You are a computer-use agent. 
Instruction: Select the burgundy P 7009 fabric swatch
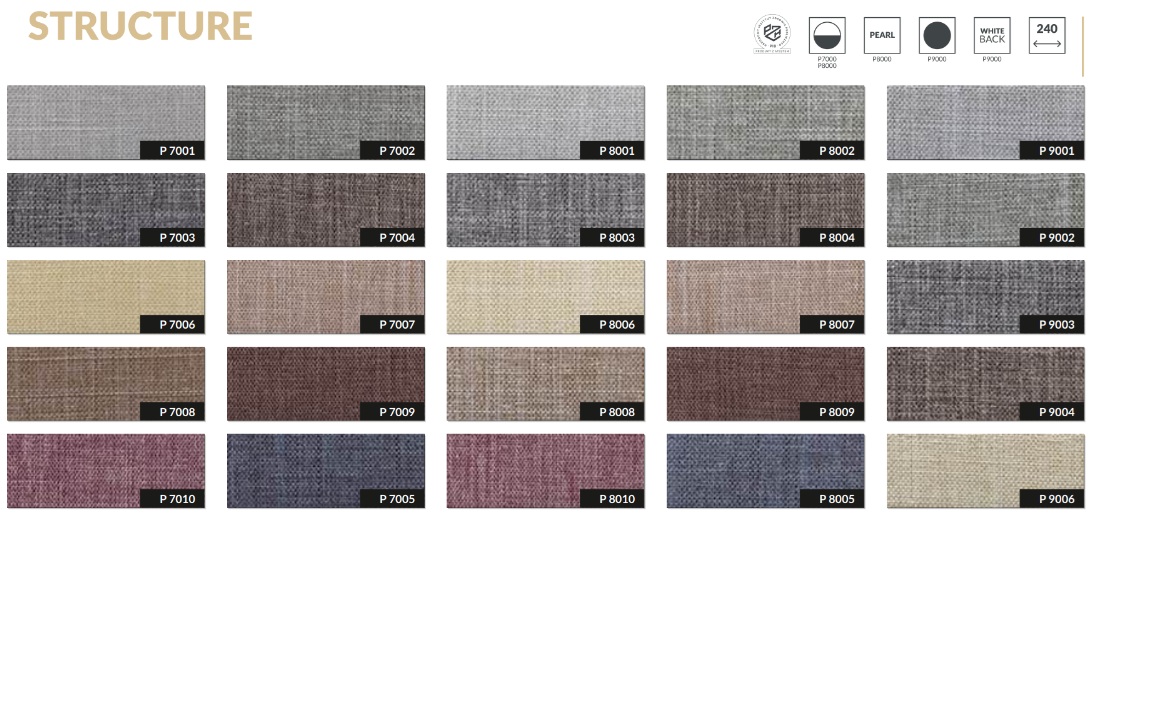[x=326, y=383]
